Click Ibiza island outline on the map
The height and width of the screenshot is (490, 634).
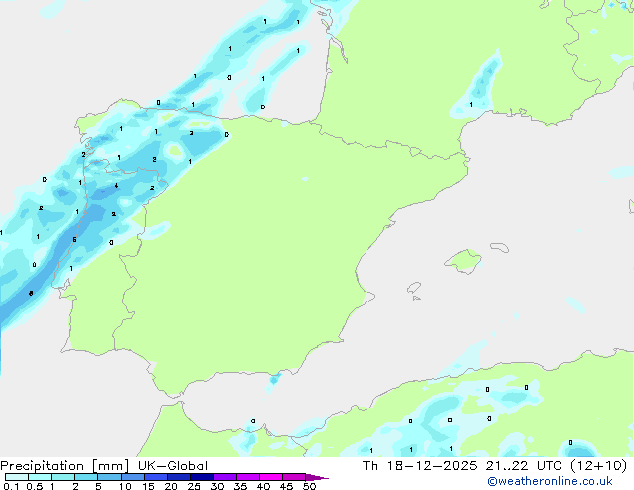[414, 288]
